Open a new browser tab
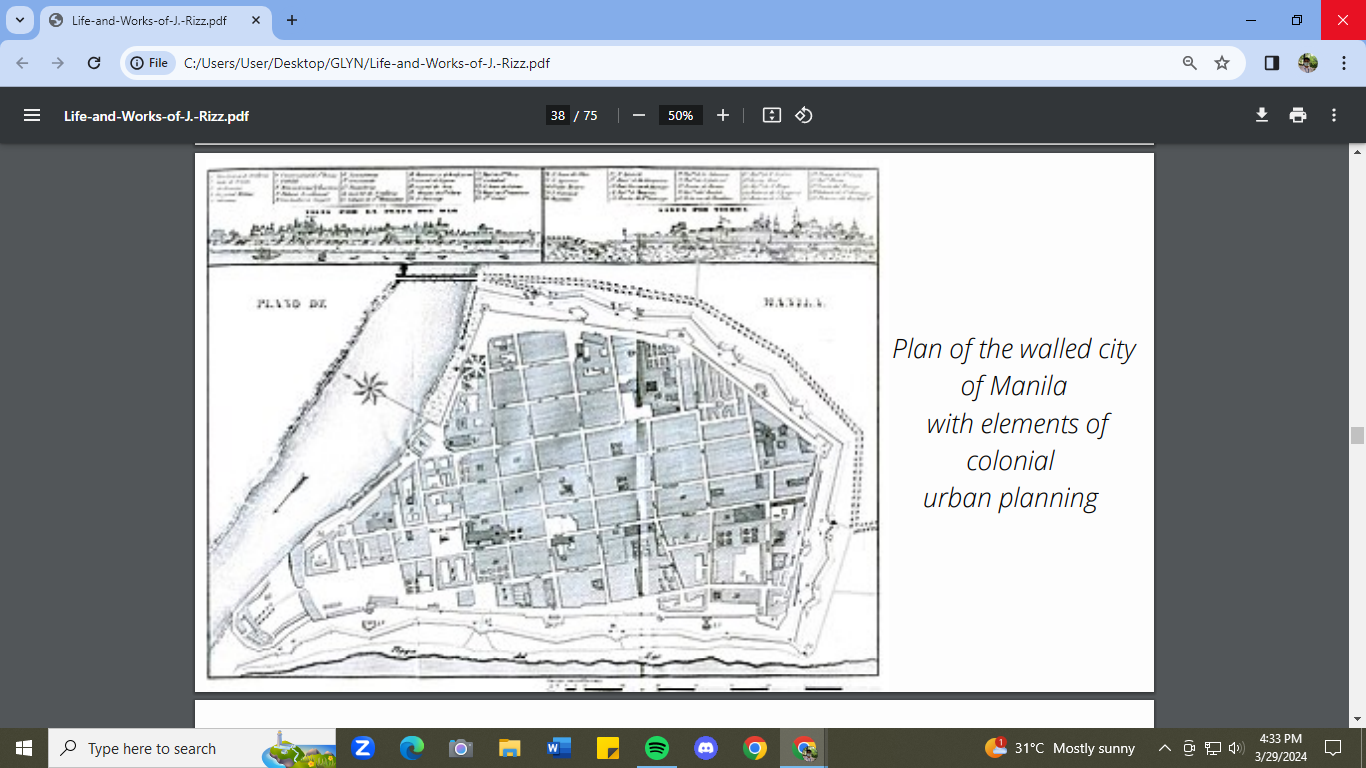The width and height of the screenshot is (1366, 768). point(292,20)
